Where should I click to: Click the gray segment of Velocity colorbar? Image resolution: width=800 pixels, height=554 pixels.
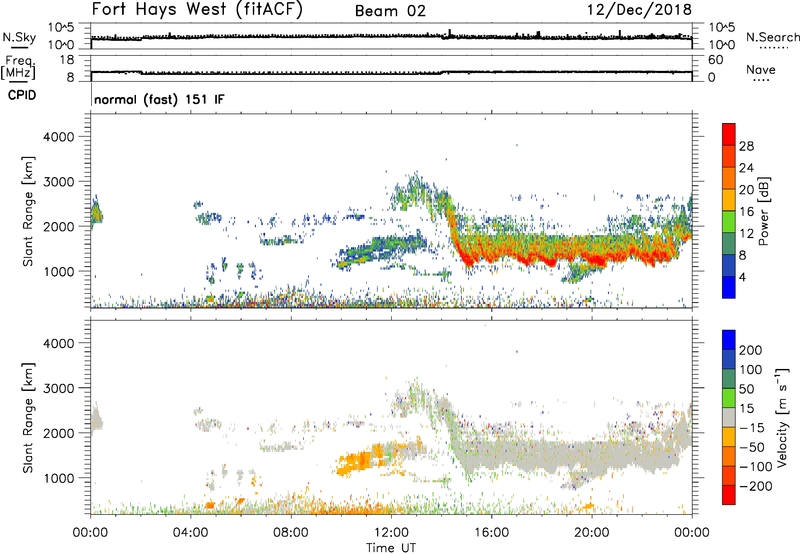(729, 417)
